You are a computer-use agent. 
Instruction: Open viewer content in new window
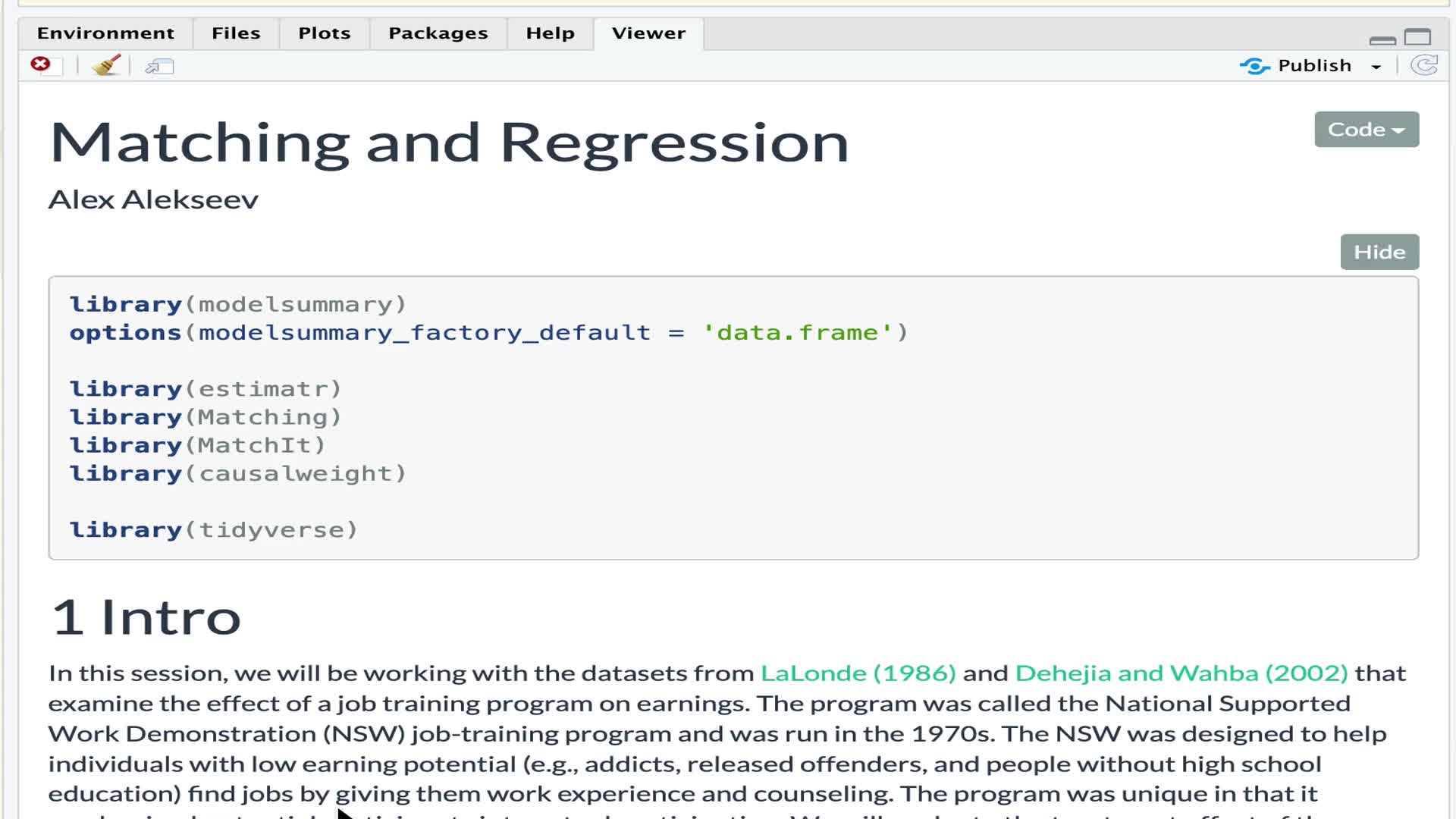(159, 67)
